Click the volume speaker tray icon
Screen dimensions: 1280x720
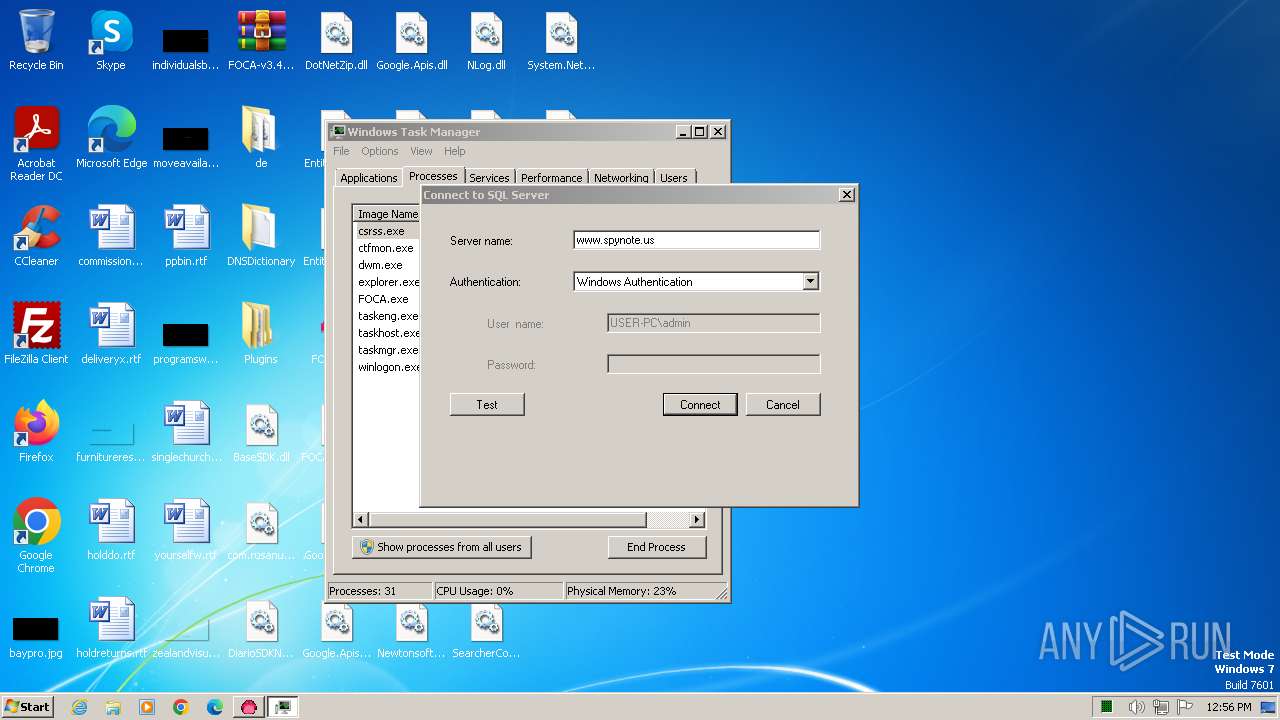(x=1136, y=707)
